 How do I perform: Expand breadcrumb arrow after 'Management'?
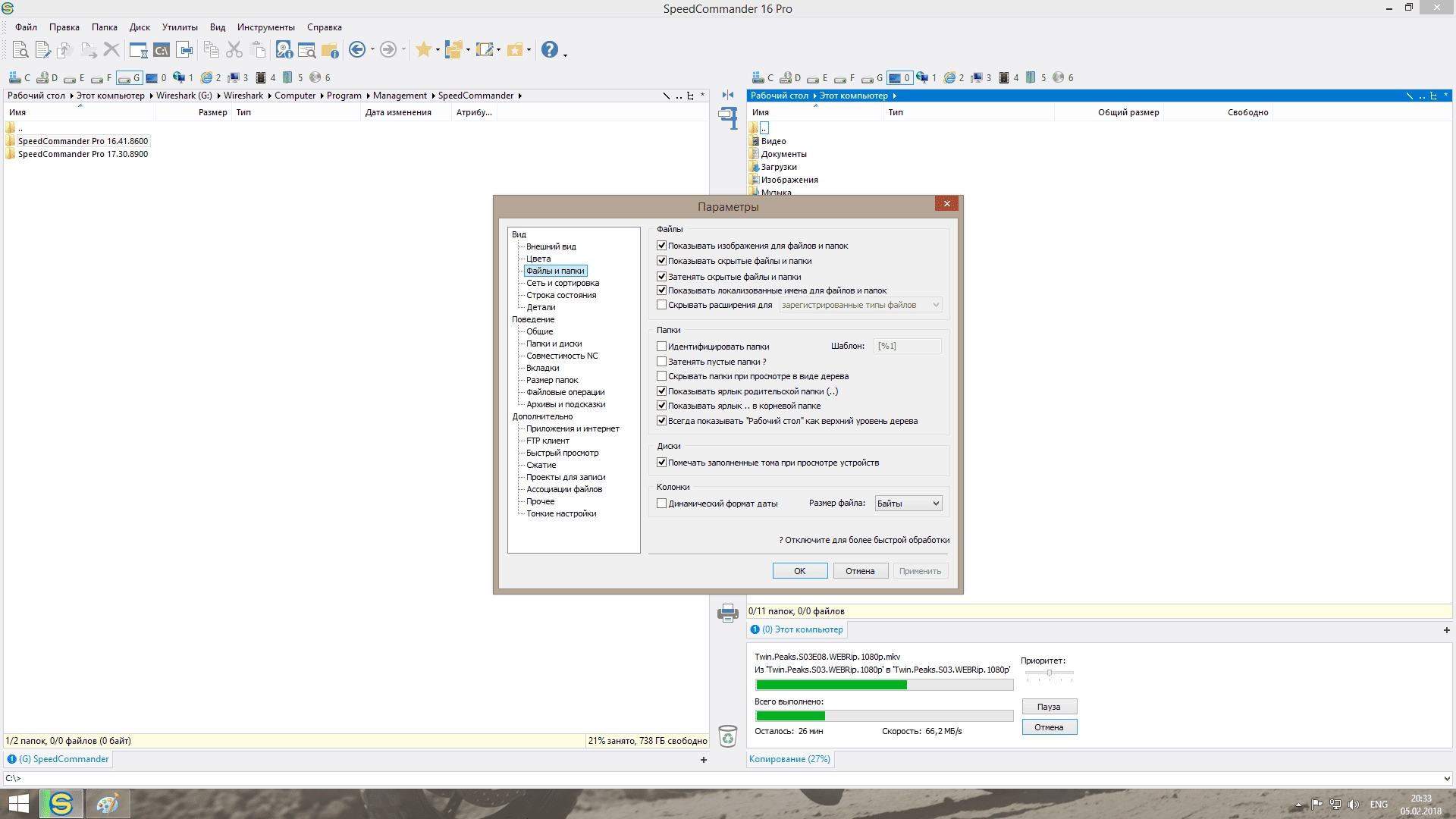433,96
